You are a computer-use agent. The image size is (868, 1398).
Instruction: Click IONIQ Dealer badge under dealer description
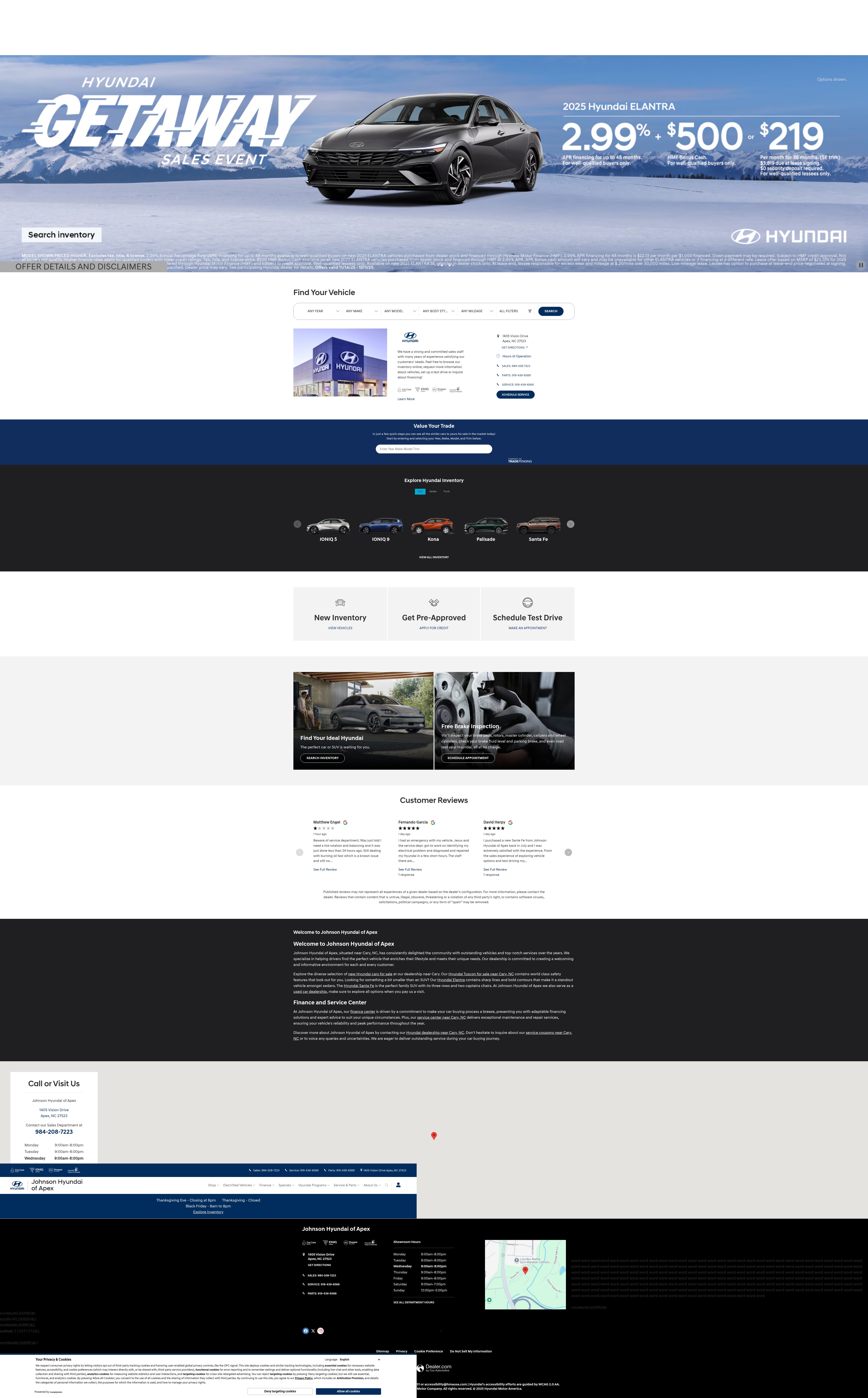422,390
